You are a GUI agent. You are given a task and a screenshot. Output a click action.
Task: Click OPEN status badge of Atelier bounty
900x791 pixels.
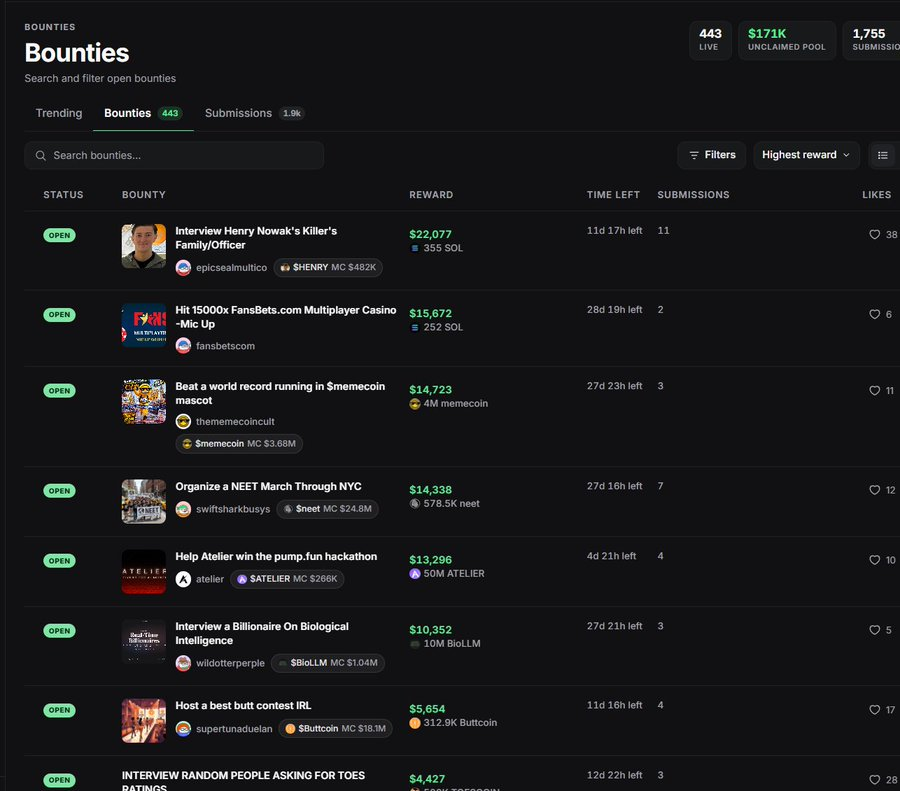coord(59,561)
